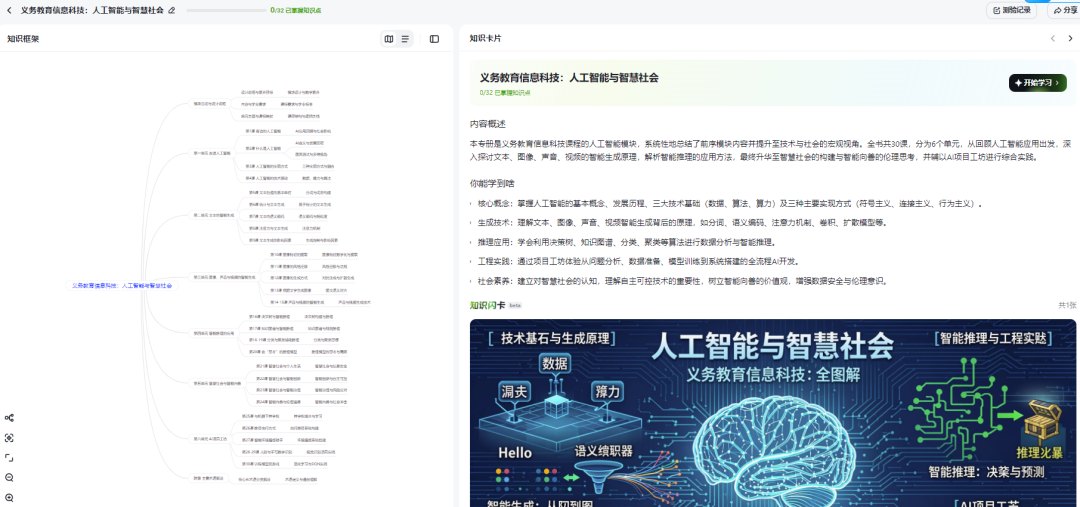The image size is (1080, 507).
Task: Select the 第3课 node in mind map
Action: (266, 166)
